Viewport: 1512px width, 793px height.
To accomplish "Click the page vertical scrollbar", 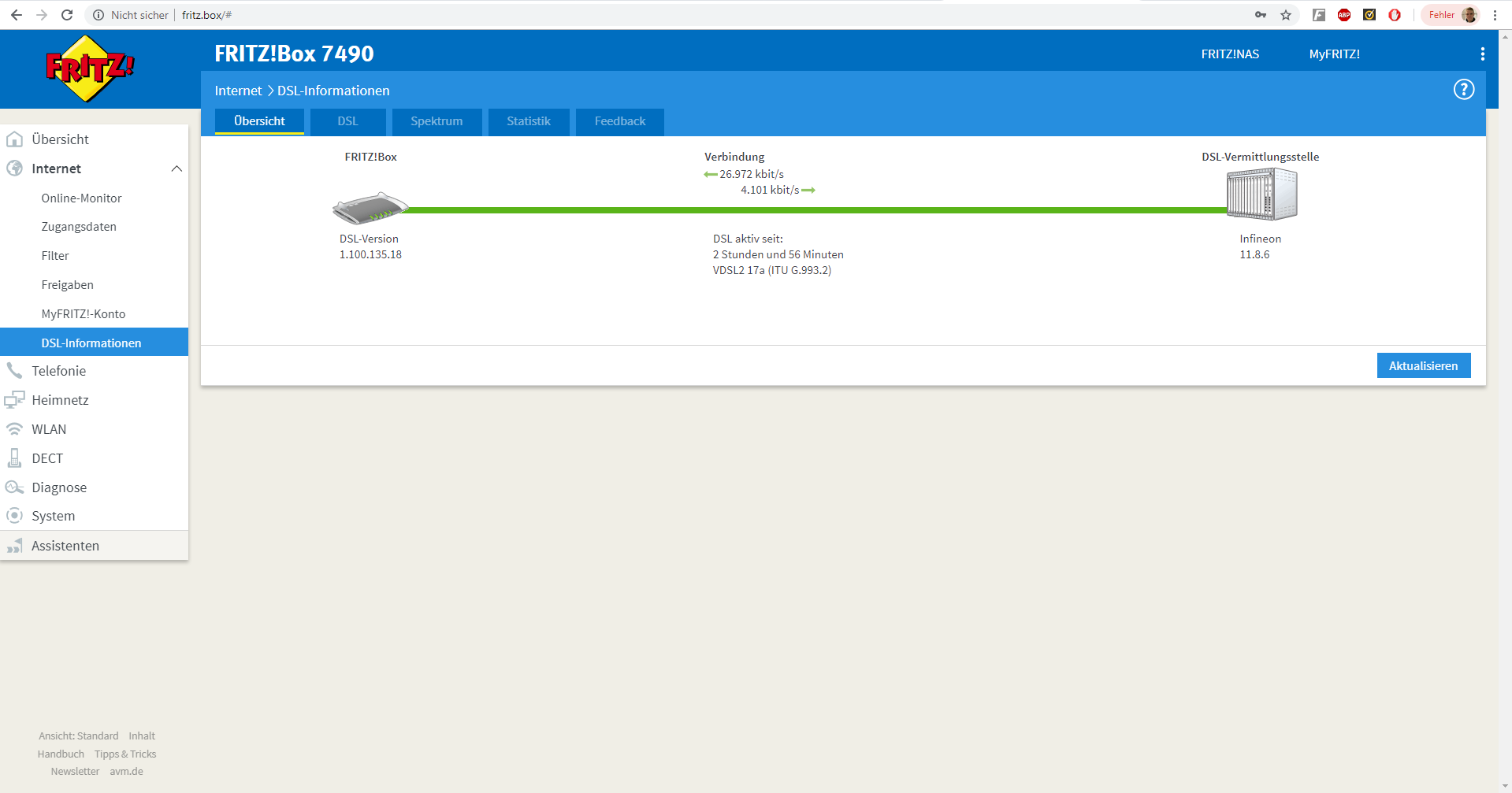I will [1506, 409].
